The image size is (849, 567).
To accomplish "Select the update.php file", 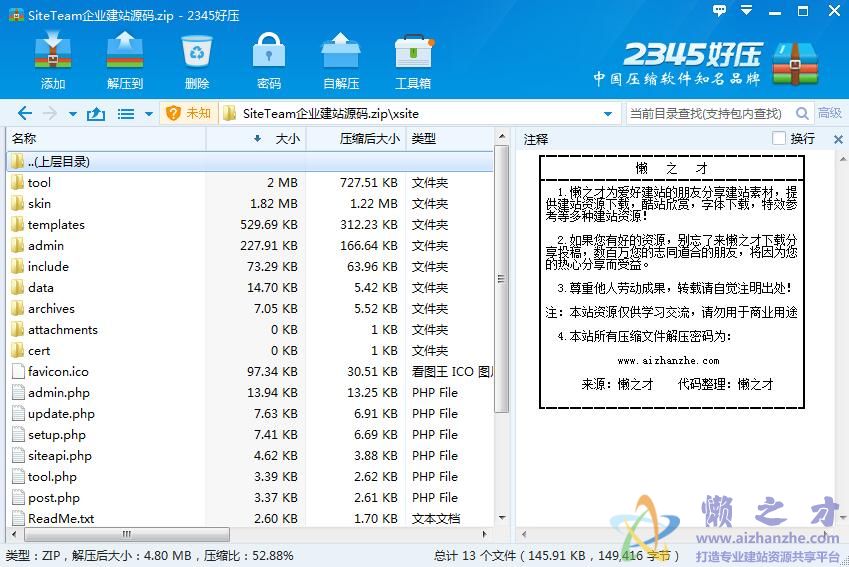I will click(x=250, y=414).
